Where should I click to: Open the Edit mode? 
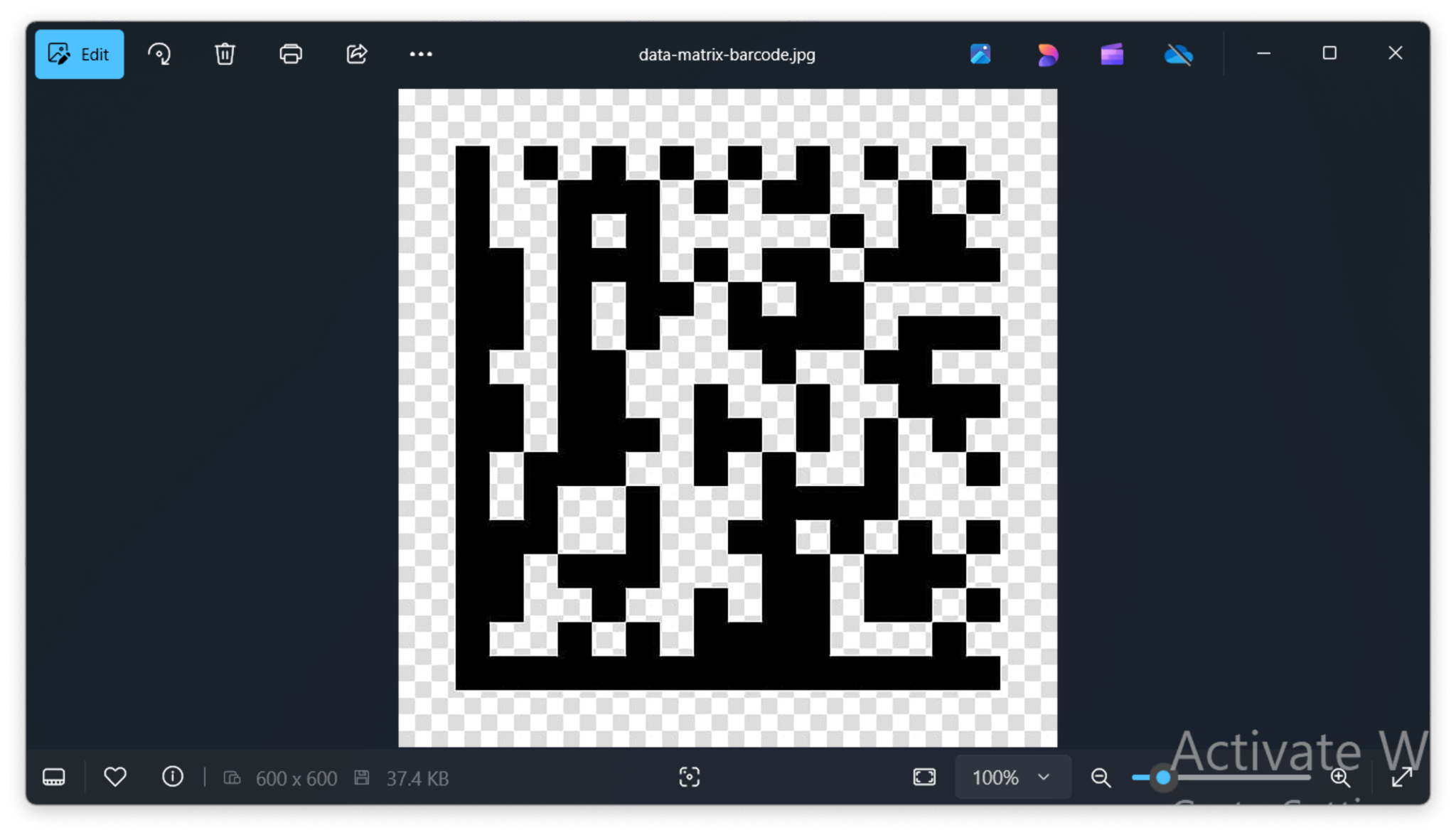tap(79, 53)
